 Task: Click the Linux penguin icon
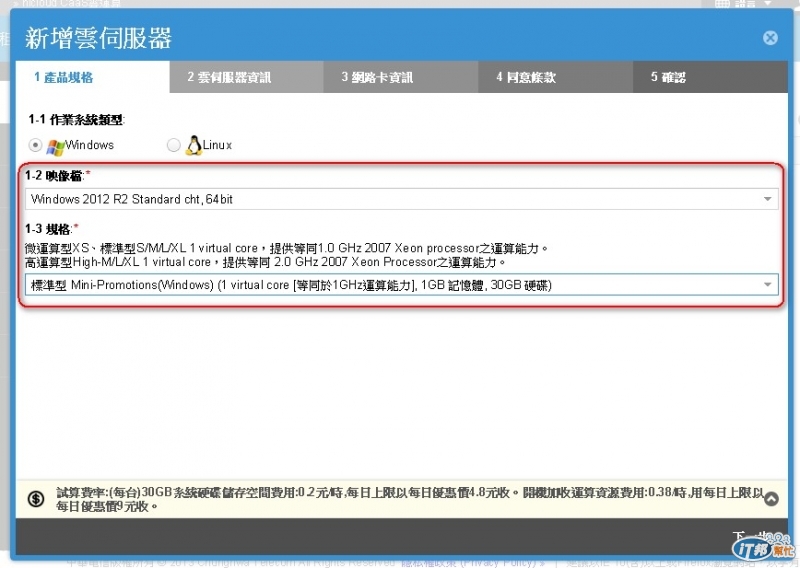(x=193, y=145)
